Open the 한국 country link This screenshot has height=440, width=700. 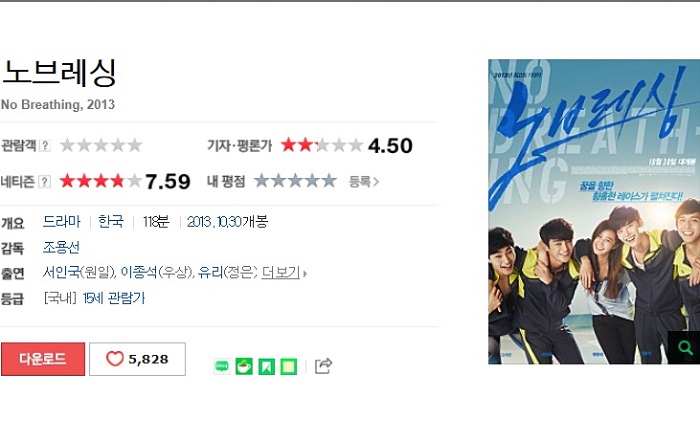click(x=111, y=221)
